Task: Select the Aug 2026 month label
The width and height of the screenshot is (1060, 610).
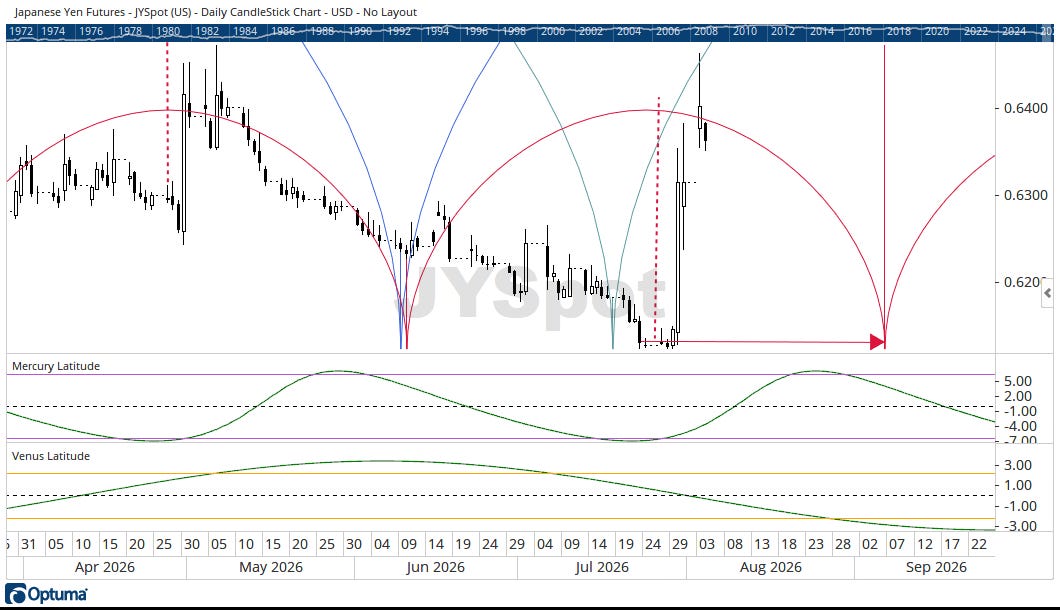Action: pyautogui.click(x=771, y=567)
